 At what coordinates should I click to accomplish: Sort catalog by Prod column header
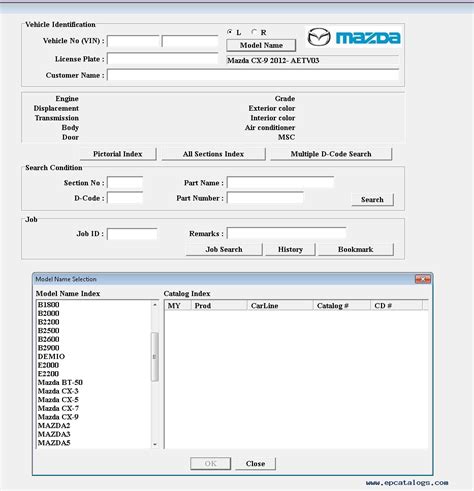[219, 306]
